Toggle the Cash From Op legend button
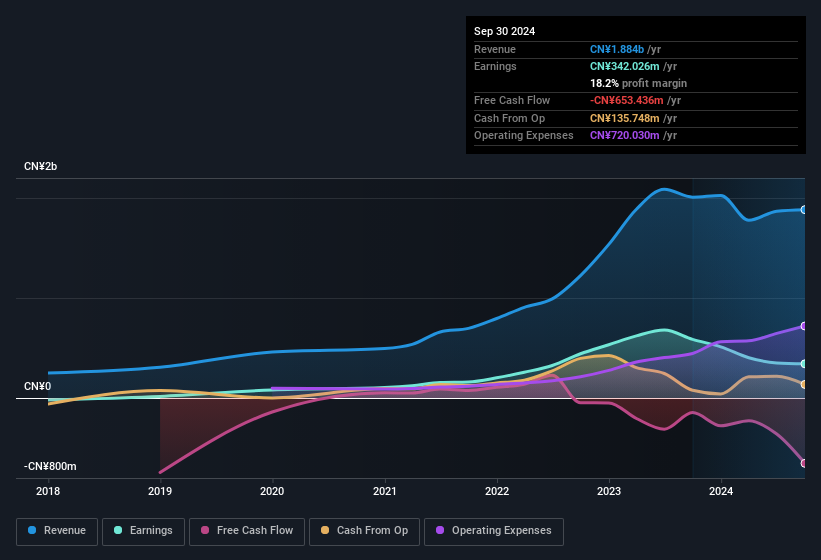The height and width of the screenshot is (560, 821). point(364,531)
